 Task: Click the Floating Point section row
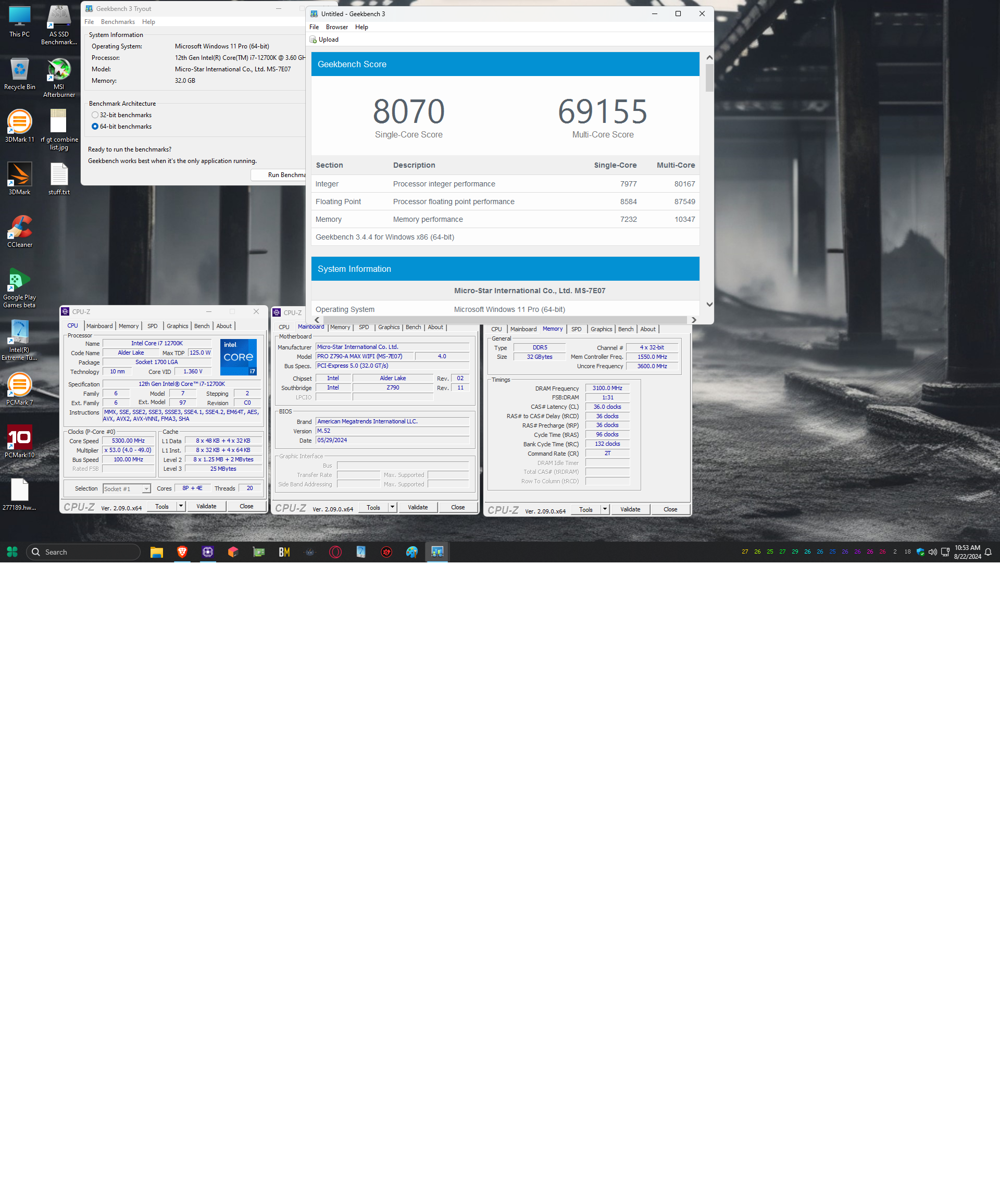[505, 202]
